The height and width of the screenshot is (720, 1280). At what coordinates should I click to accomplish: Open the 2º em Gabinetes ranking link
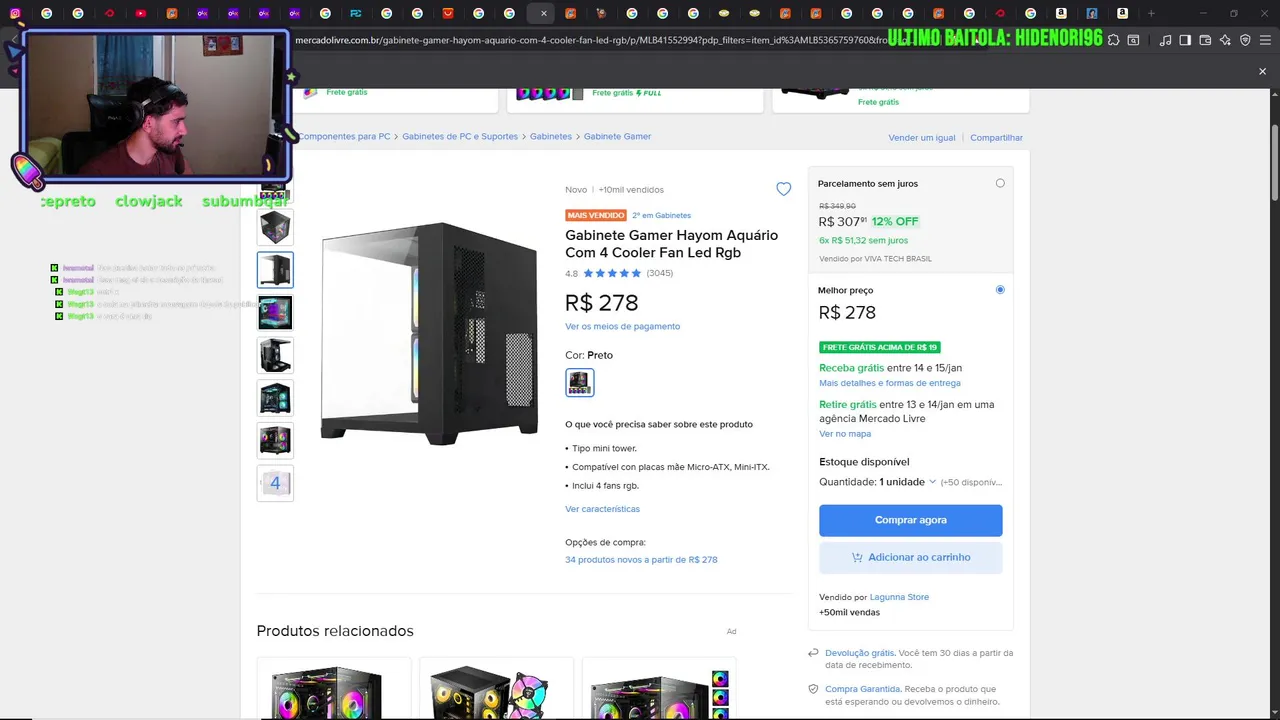pyautogui.click(x=661, y=215)
